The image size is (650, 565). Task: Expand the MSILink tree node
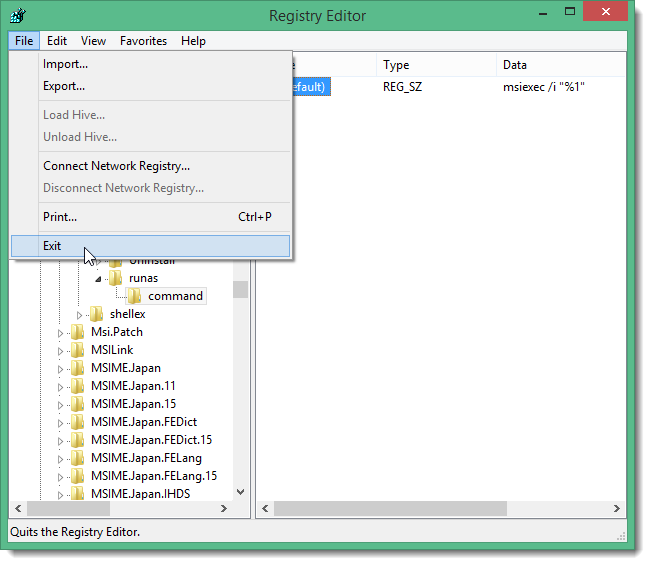tap(60, 351)
